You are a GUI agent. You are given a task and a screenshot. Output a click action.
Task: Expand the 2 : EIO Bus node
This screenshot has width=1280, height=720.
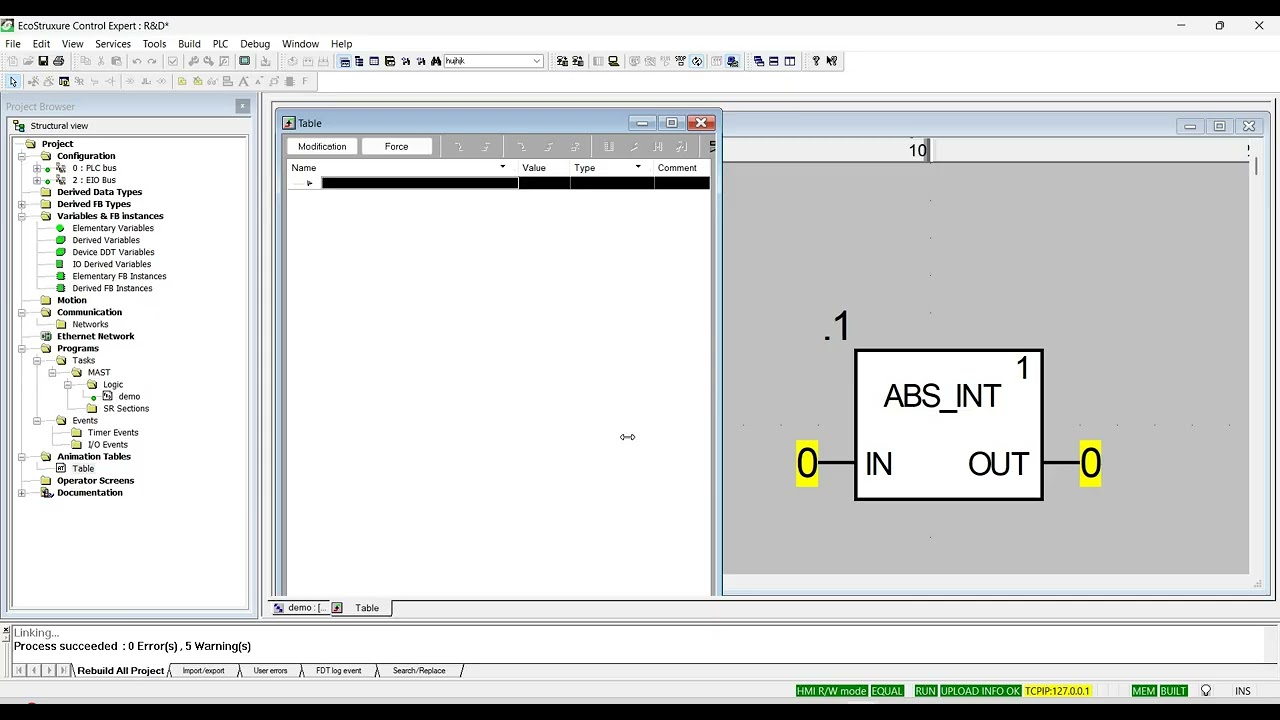coord(37,180)
